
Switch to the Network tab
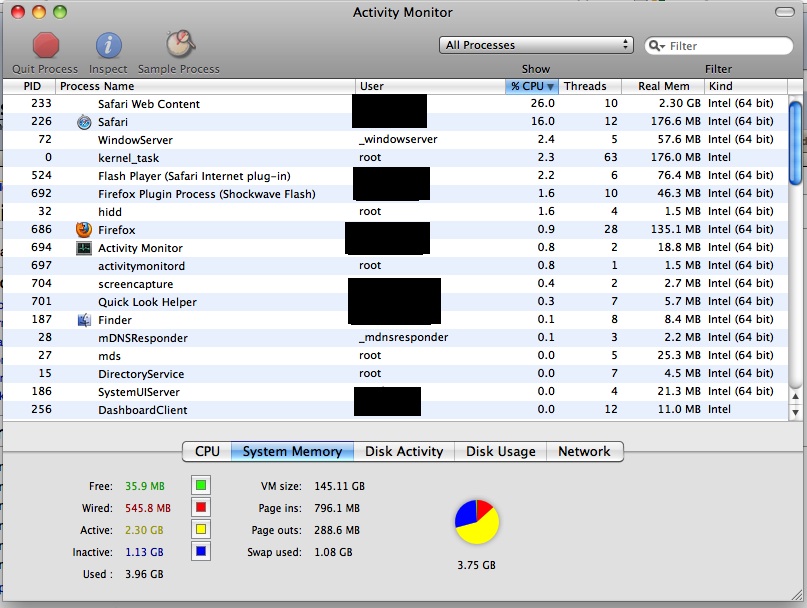coord(585,451)
